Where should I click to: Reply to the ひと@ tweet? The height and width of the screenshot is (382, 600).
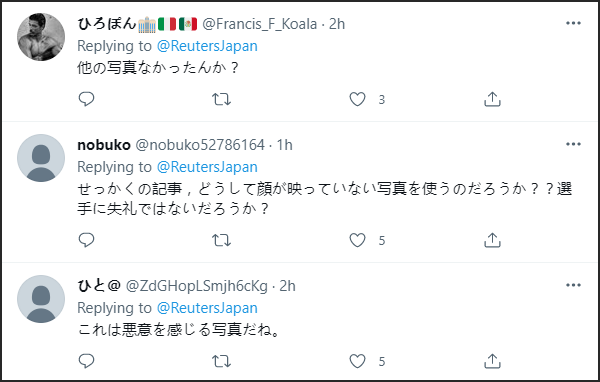86,361
